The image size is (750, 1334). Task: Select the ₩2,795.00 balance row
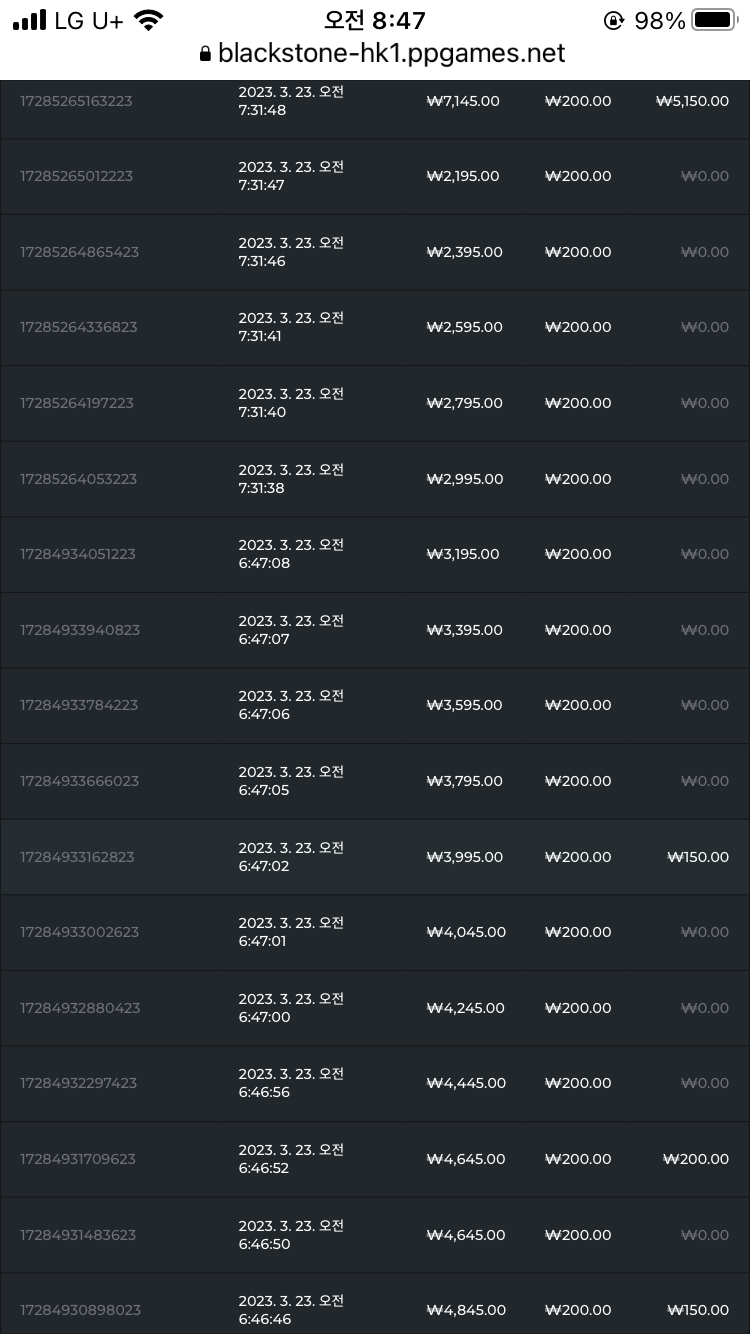pyautogui.click(x=375, y=403)
